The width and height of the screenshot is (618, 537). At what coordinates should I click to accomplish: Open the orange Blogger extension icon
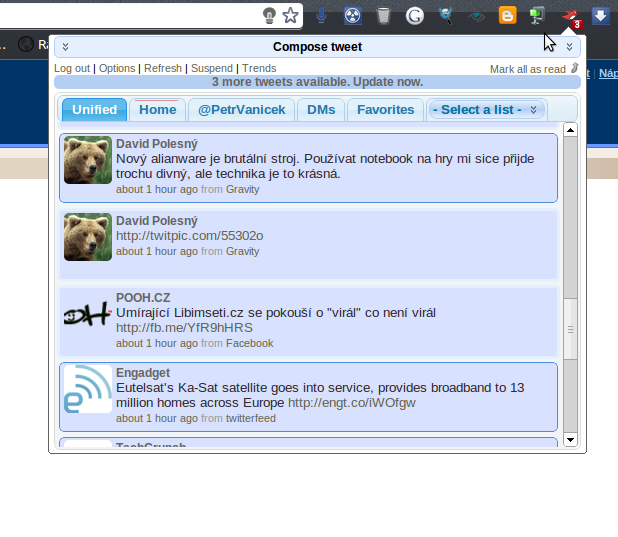[508, 15]
